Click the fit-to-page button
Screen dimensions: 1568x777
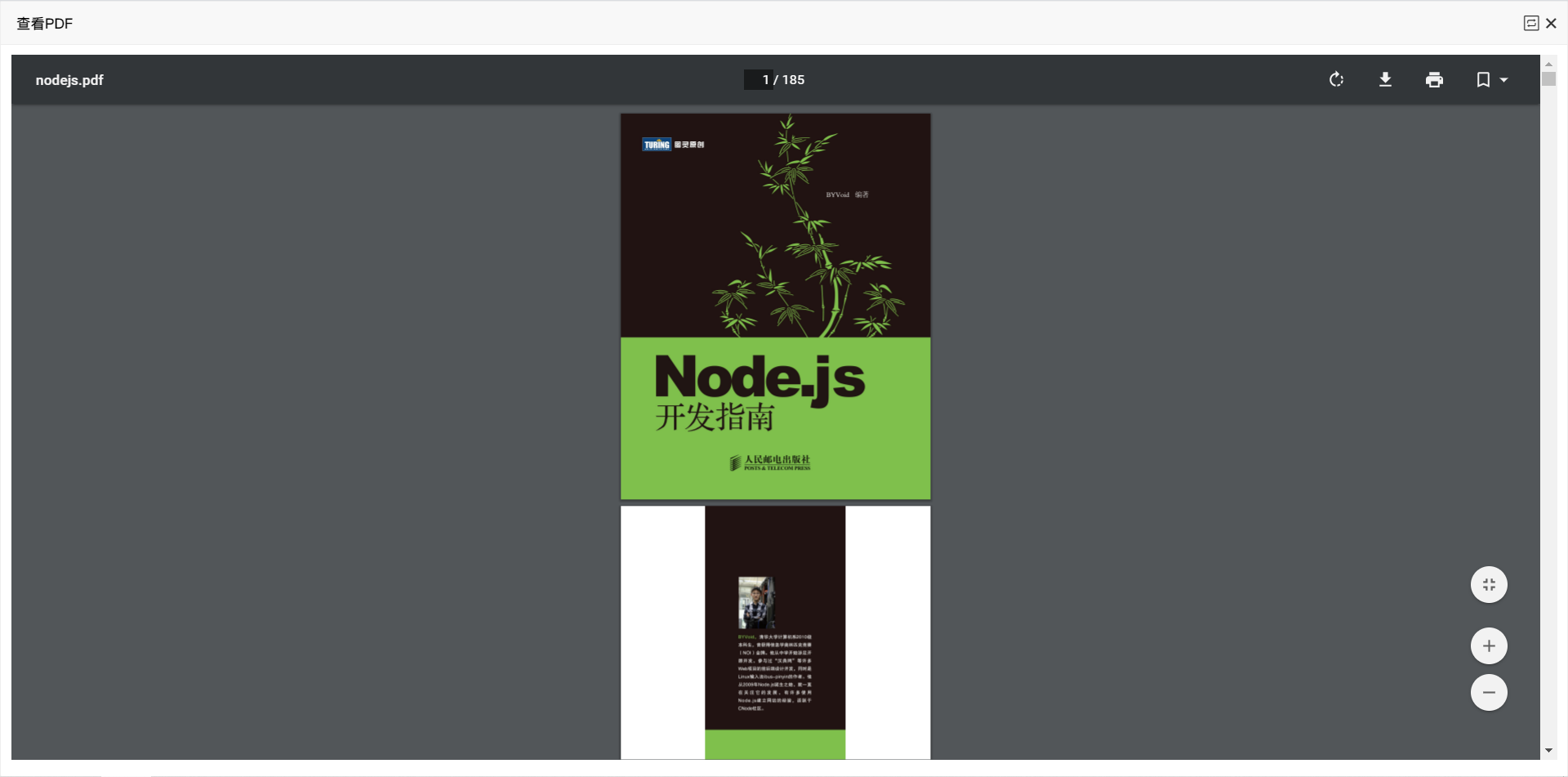1489,585
